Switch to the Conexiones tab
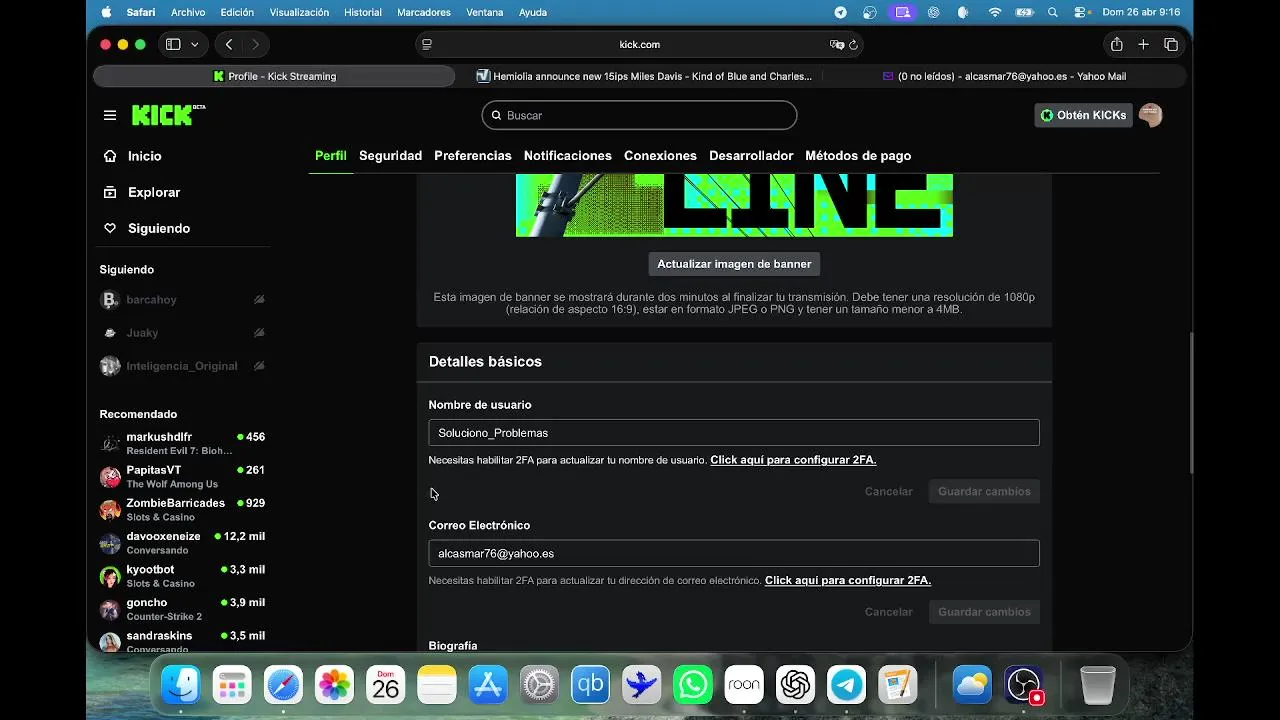Image resolution: width=1280 pixels, height=720 pixels. coord(660,156)
